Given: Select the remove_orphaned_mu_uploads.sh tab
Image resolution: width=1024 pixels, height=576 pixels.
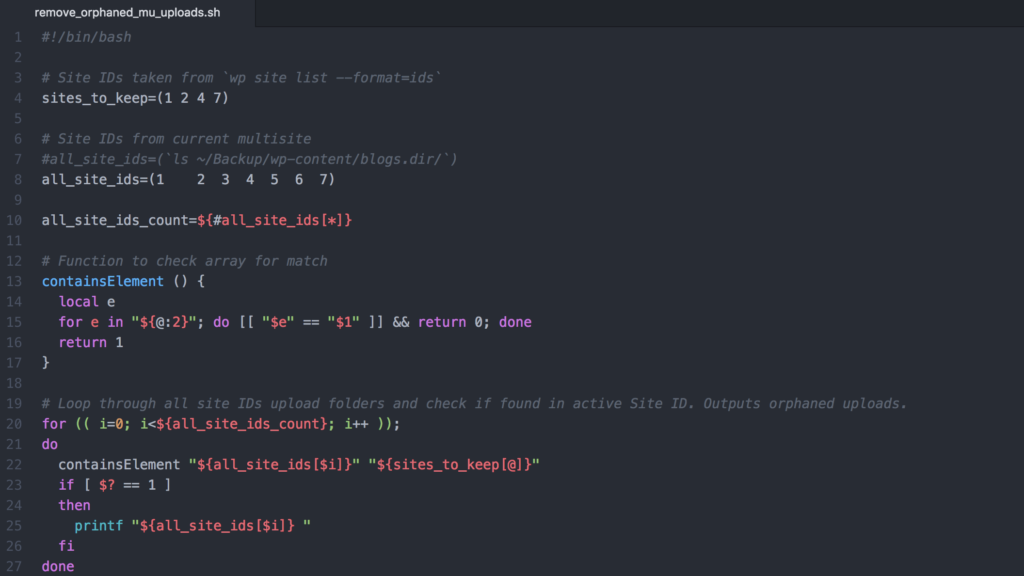Looking at the screenshot, I should coord(127,13).
